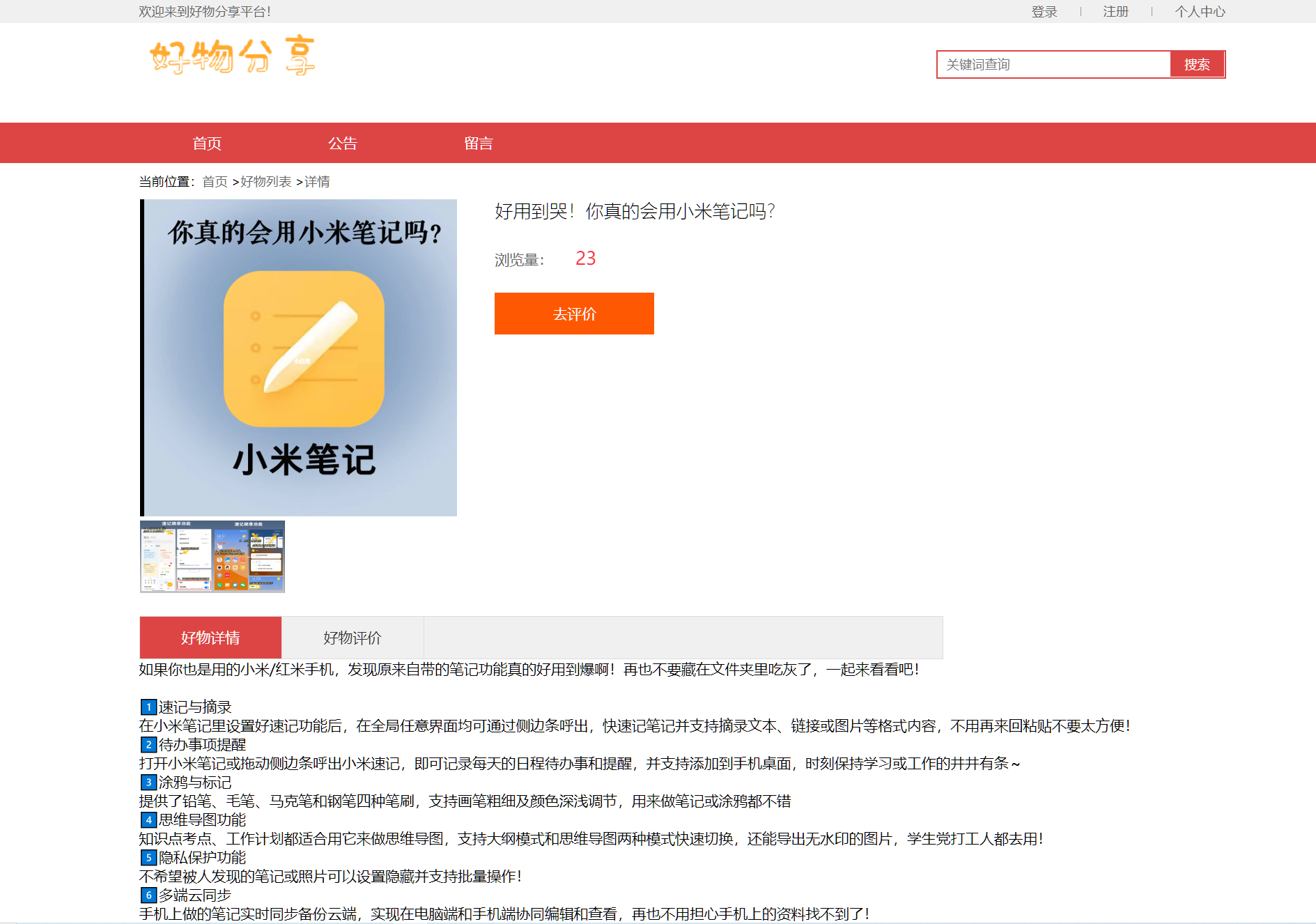Click the title 好用到哭！你真的会用小米笔记吗？
This screenshot has height=924, width=1316.
tap(635, 211)
